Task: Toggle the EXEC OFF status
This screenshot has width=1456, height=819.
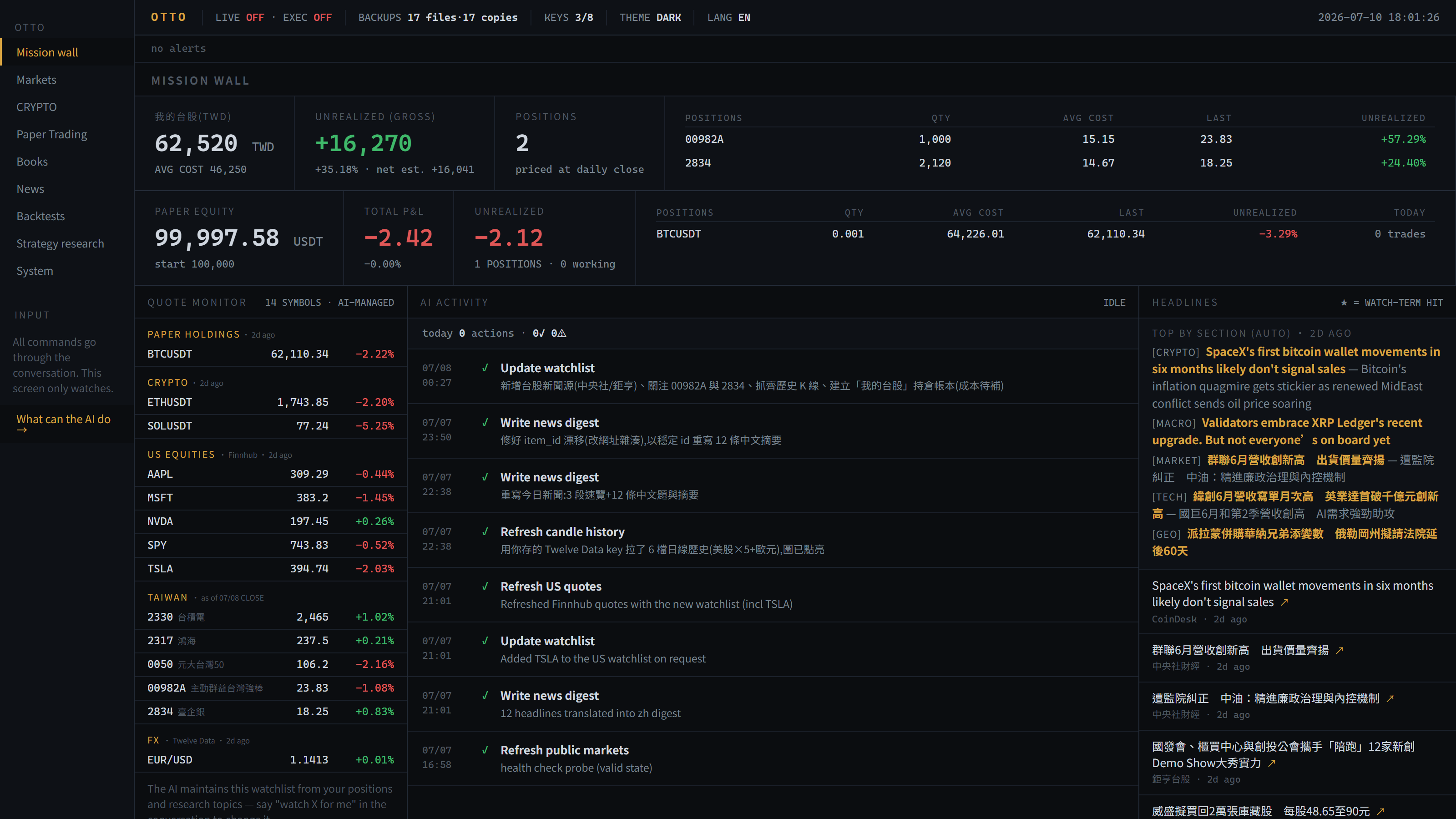Action: pyautogui.click(x=308, y=18)
